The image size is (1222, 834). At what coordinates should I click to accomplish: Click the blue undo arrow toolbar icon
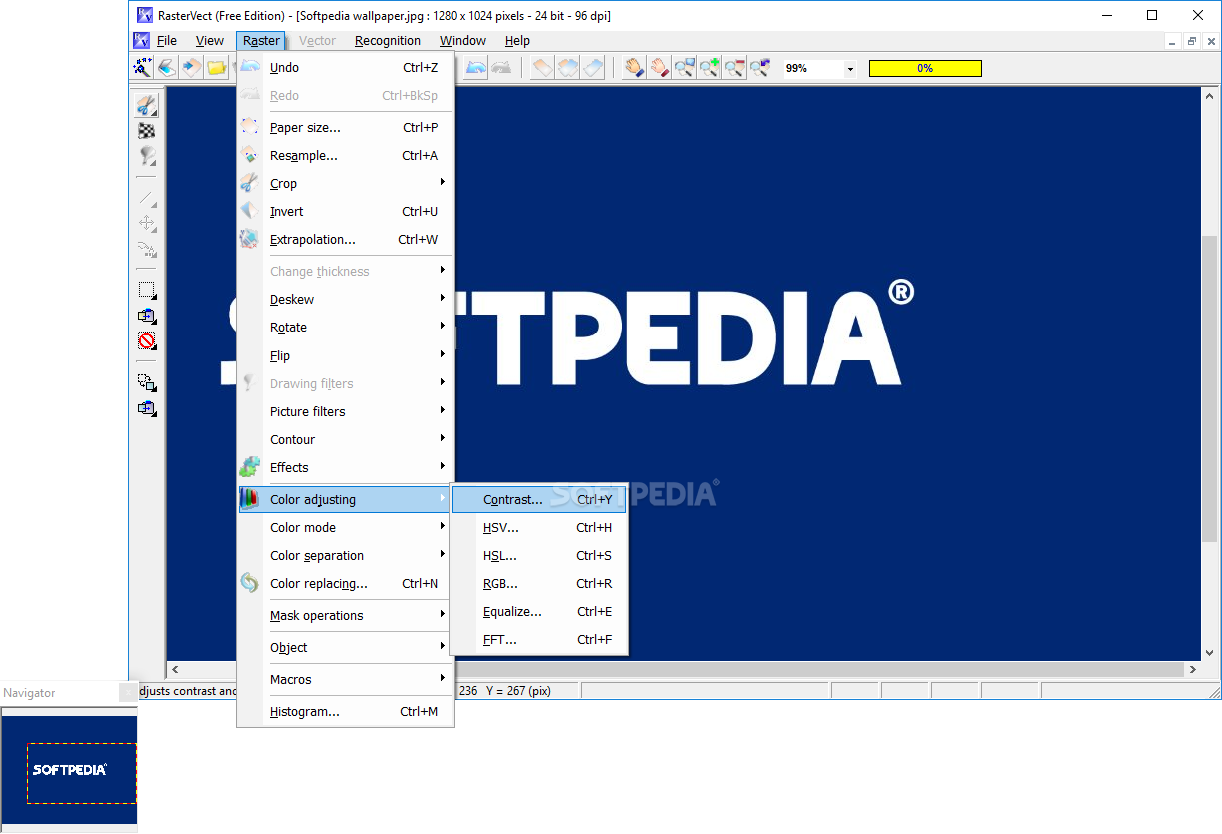[x=476, y=68]
